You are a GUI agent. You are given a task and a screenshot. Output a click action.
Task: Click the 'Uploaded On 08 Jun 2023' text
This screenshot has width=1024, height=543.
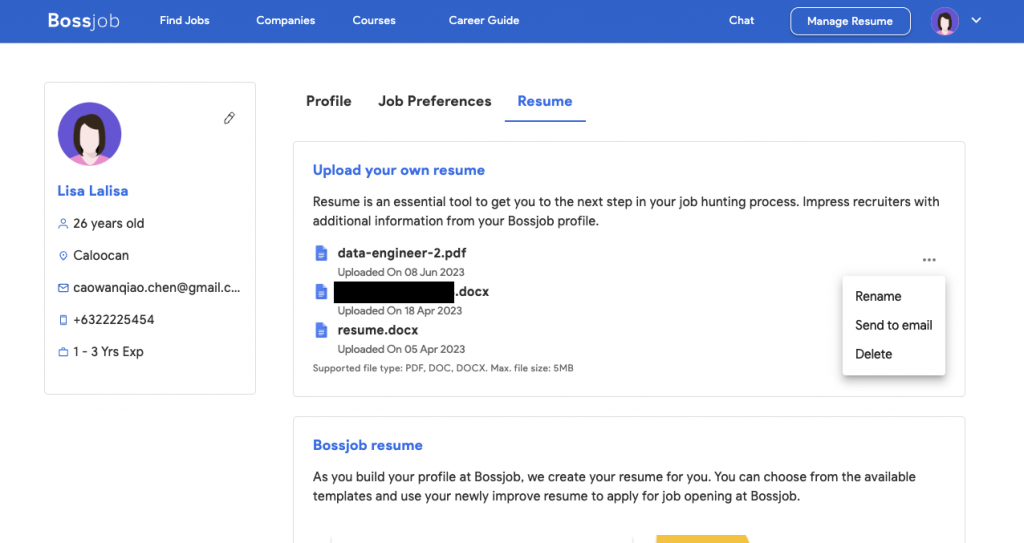coord(401,272)
